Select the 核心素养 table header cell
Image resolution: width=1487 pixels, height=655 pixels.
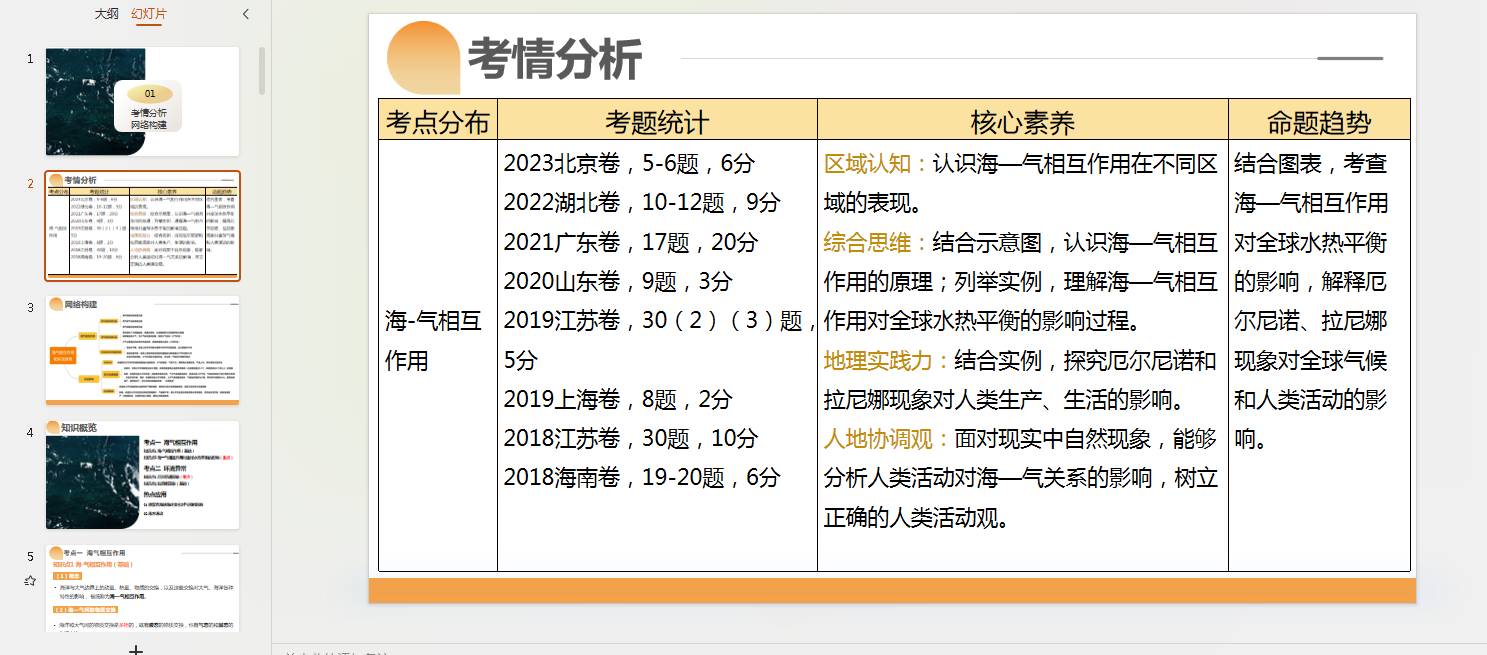click(x=1023, y=119)
